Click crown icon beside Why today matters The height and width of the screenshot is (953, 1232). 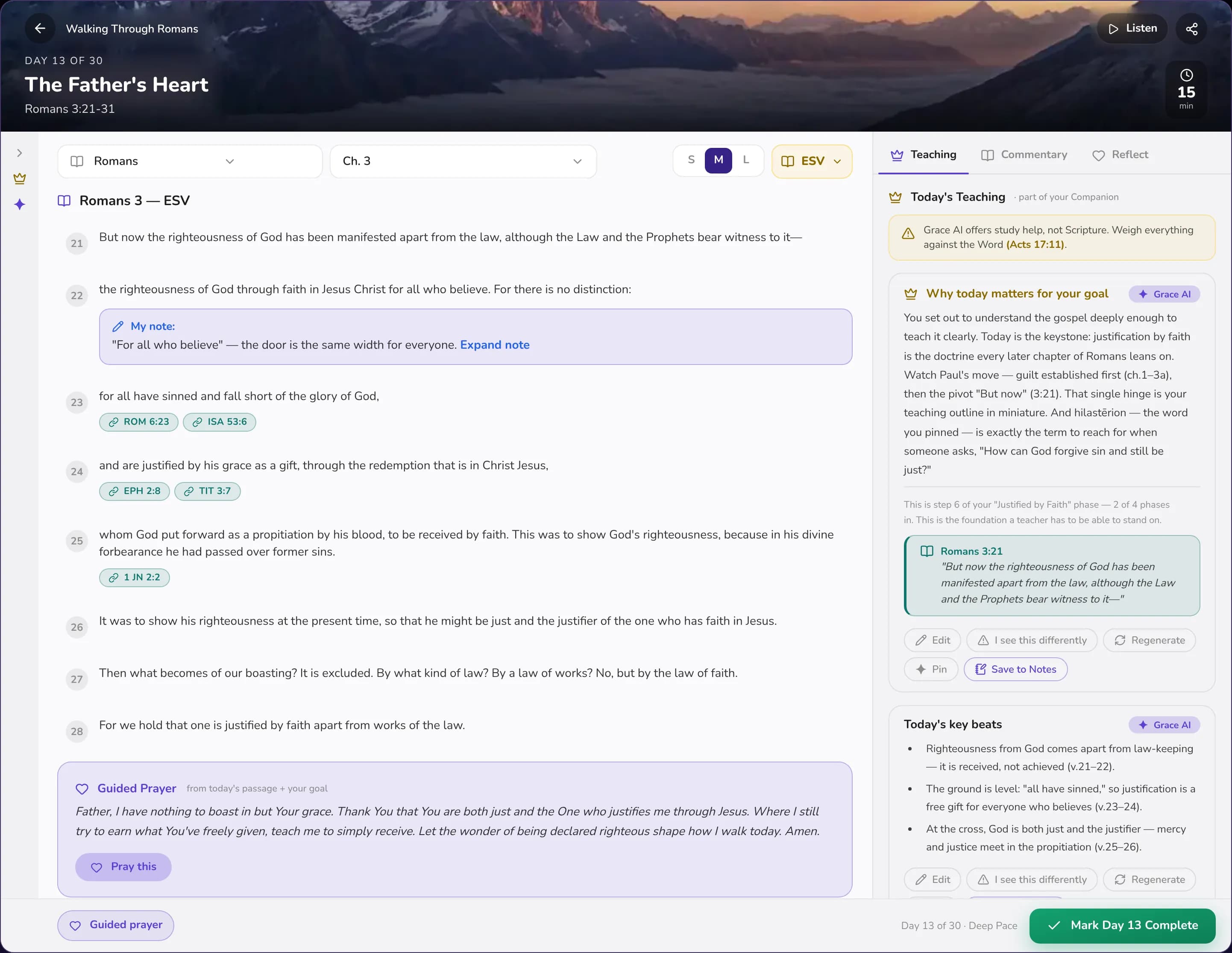910,294
